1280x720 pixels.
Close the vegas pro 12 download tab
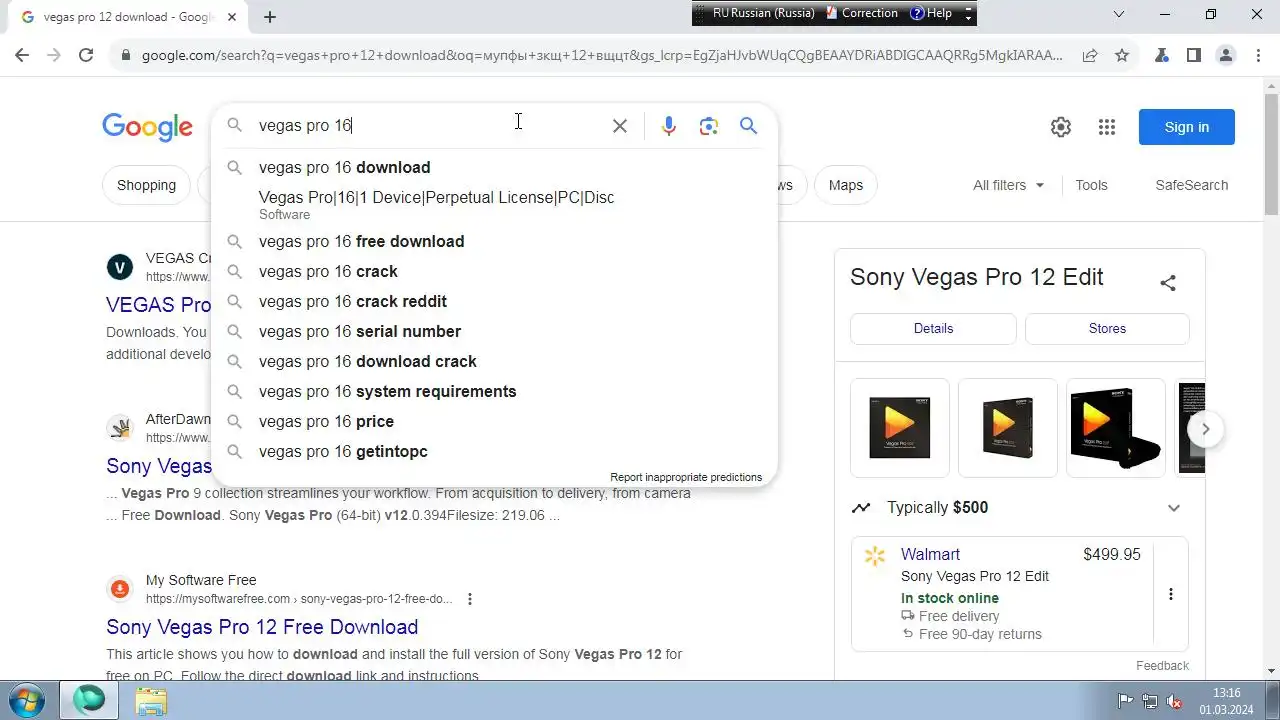click(232, 17)
